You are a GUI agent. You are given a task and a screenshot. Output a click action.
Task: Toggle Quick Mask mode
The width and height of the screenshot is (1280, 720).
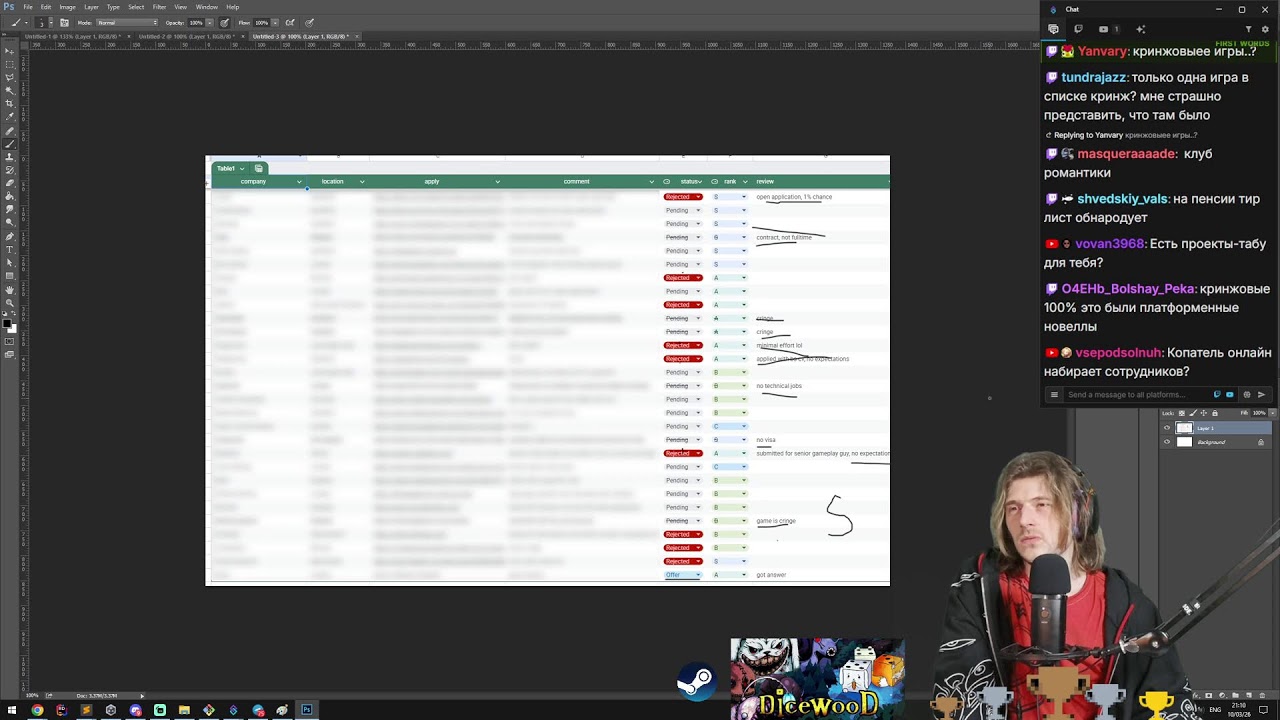[x=9, y=341]
